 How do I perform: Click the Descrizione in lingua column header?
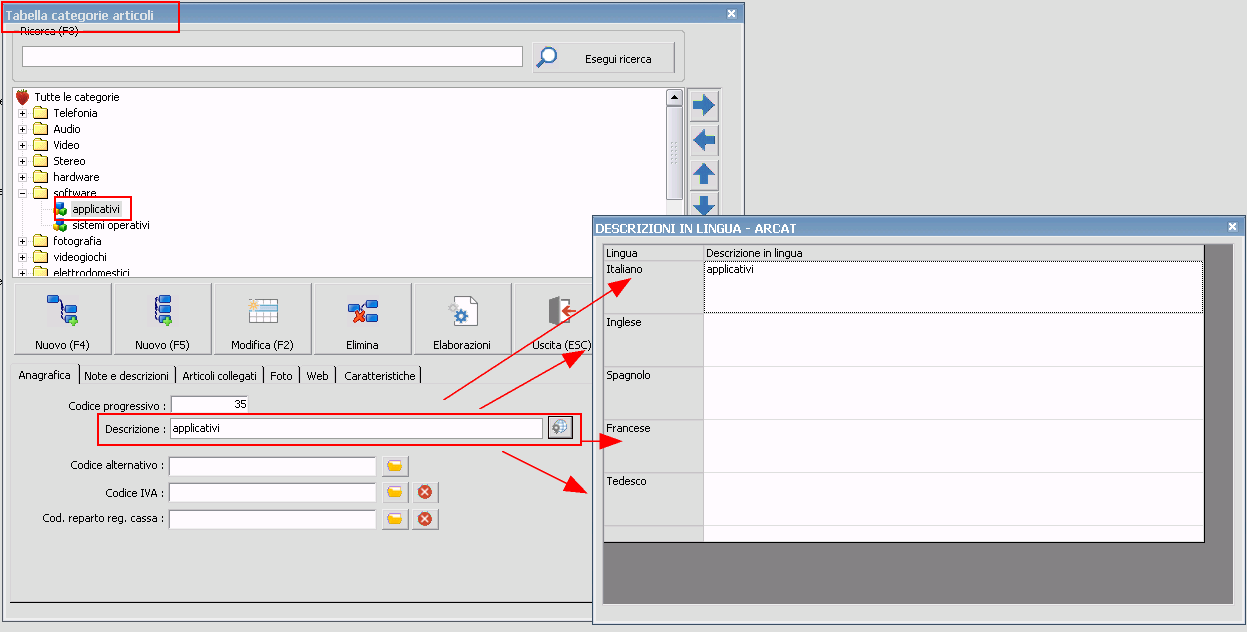pos(953,253)
